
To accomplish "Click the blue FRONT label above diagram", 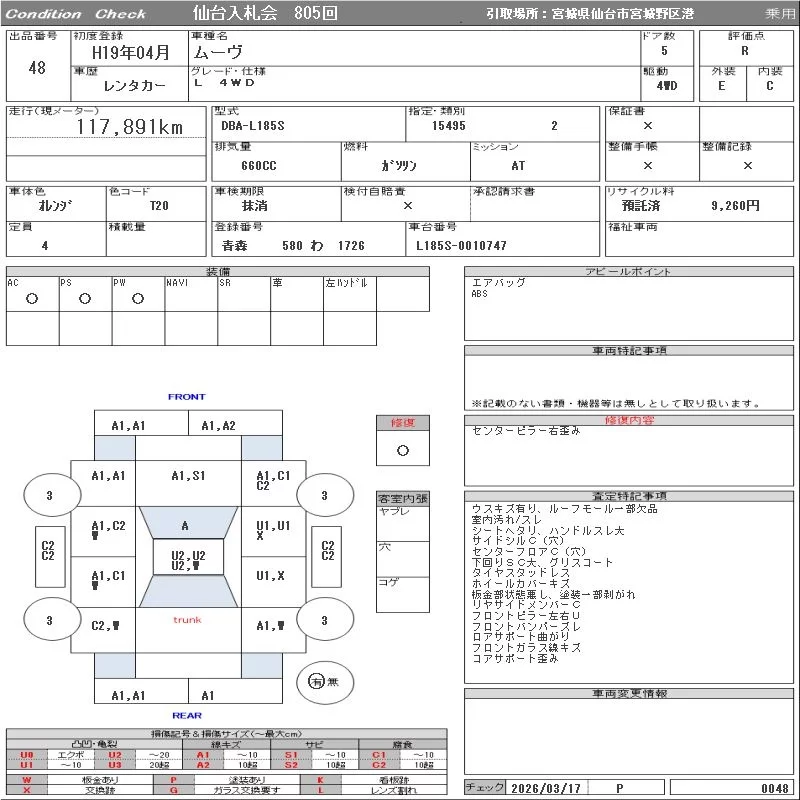I will (x=187, y=397).
